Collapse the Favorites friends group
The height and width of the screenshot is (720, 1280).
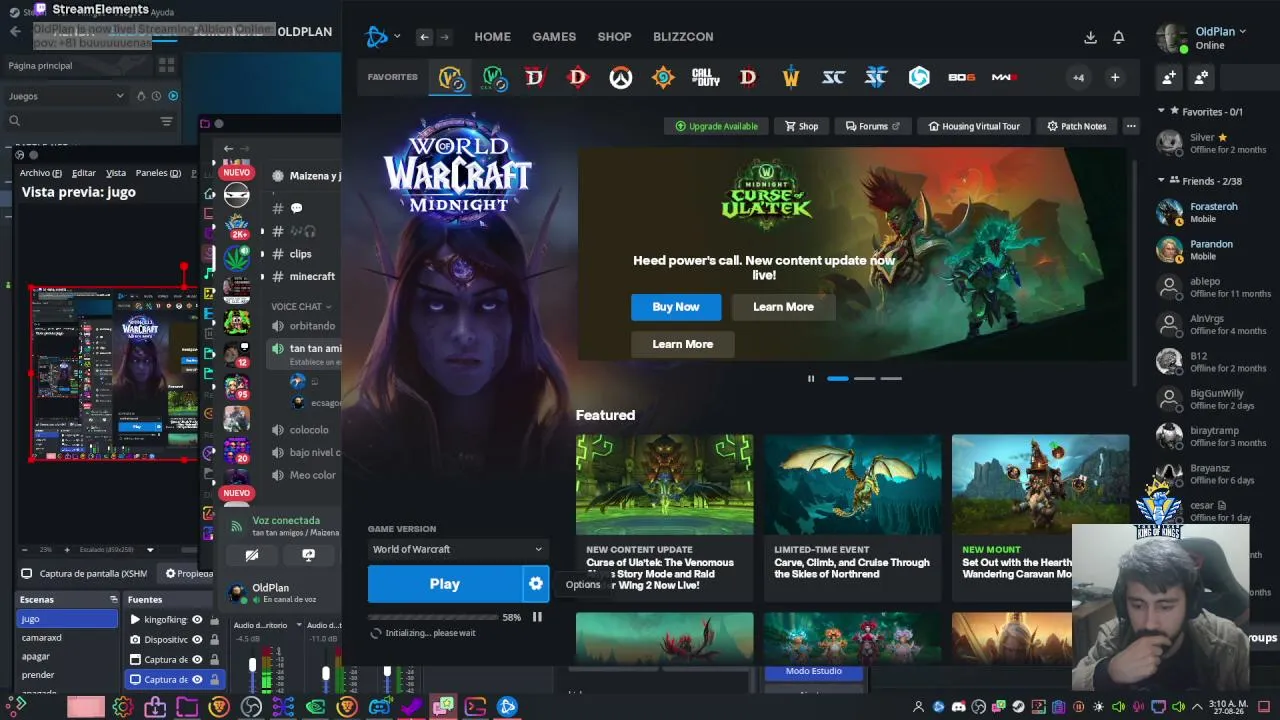[1161, 112]
